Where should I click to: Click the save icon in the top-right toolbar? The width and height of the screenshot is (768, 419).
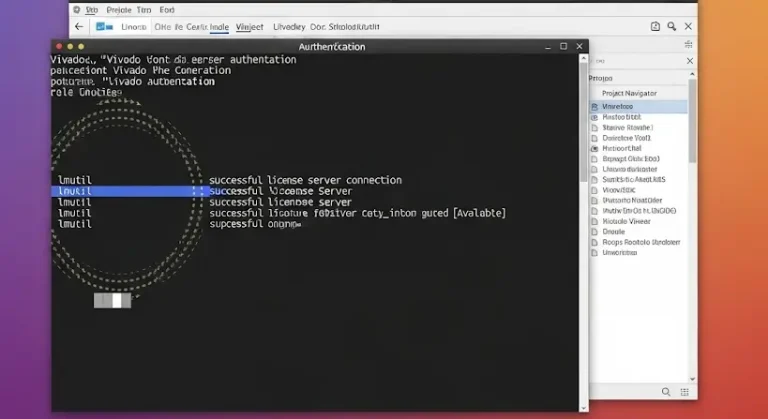(655, 26)
